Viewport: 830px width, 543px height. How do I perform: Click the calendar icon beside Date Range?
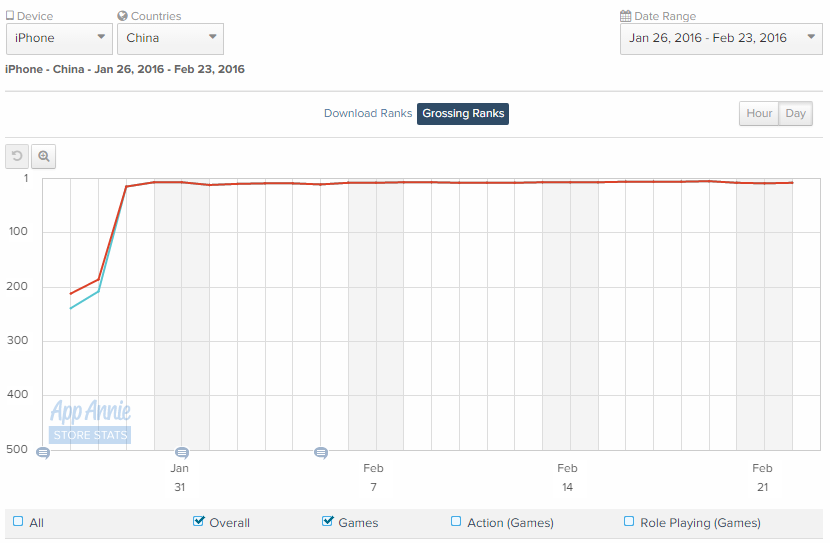pyautogui.click(x=625, y=16)
